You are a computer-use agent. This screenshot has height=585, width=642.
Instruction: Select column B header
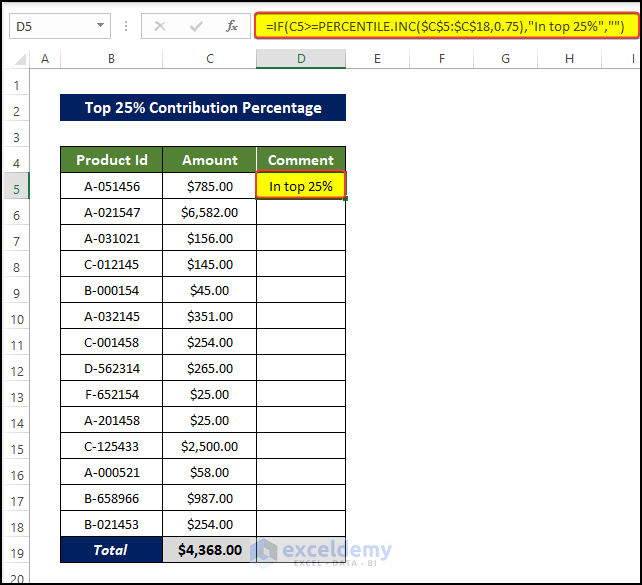tap(111, 59)
